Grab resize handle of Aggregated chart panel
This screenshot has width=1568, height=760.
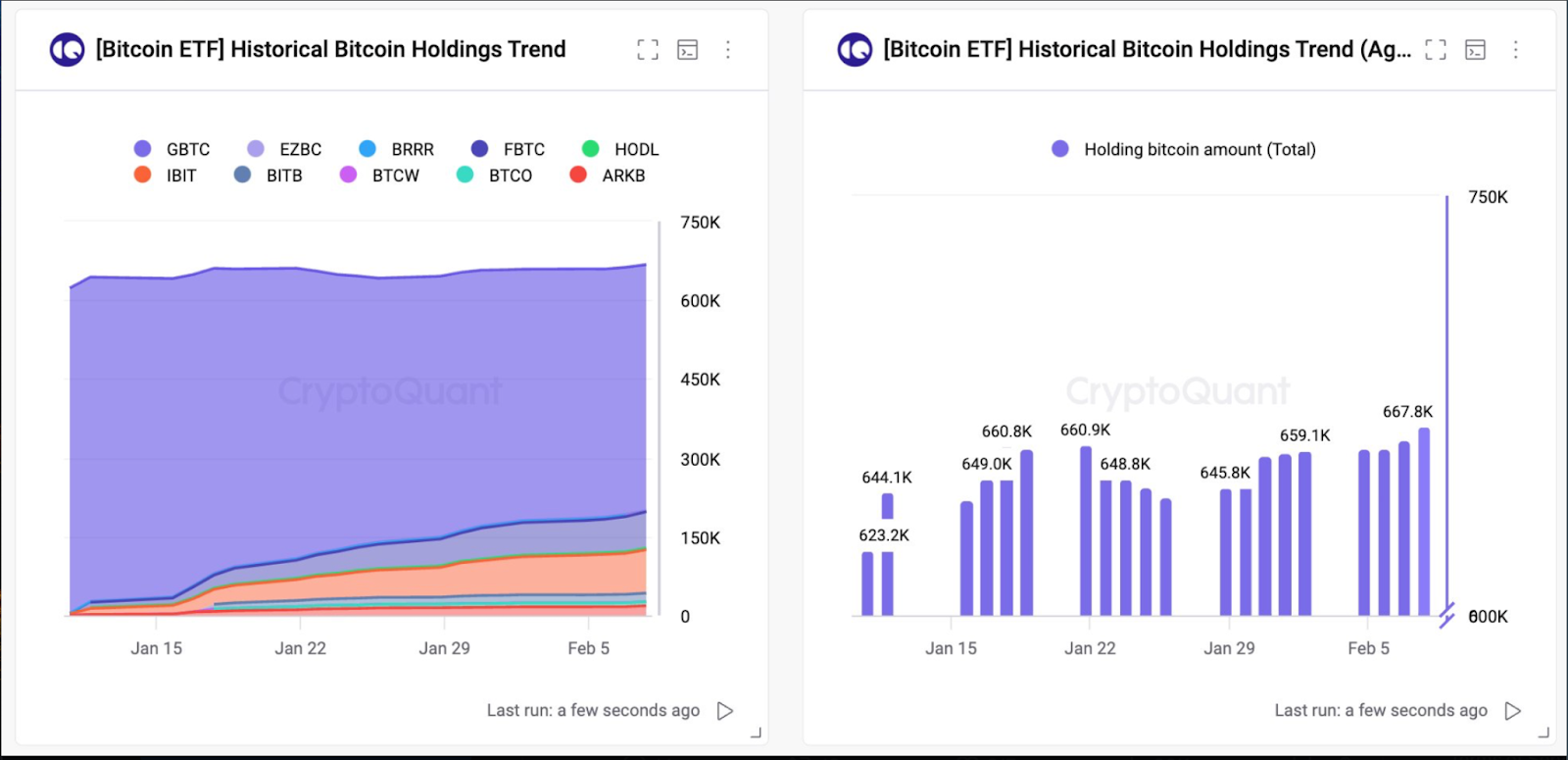tap(1543, 733)
